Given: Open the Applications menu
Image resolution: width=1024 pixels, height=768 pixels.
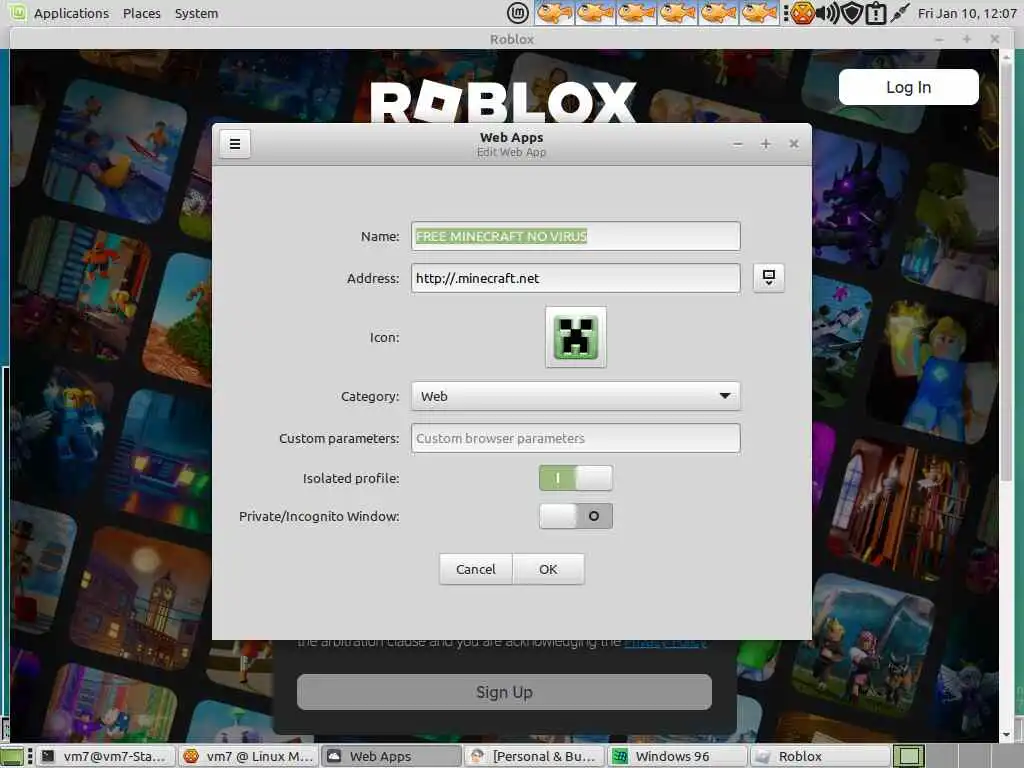Looking at the screenshot, I should tap(71, 14).
